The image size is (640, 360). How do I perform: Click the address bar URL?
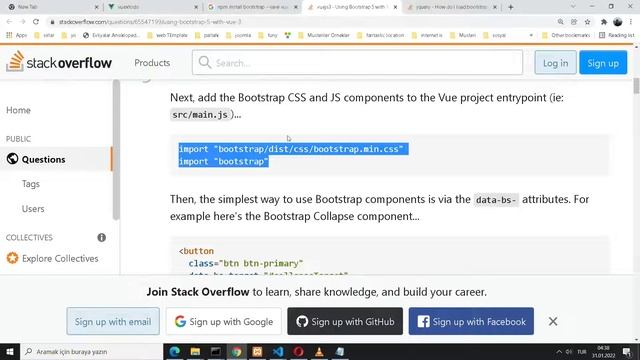coord(150,22)
